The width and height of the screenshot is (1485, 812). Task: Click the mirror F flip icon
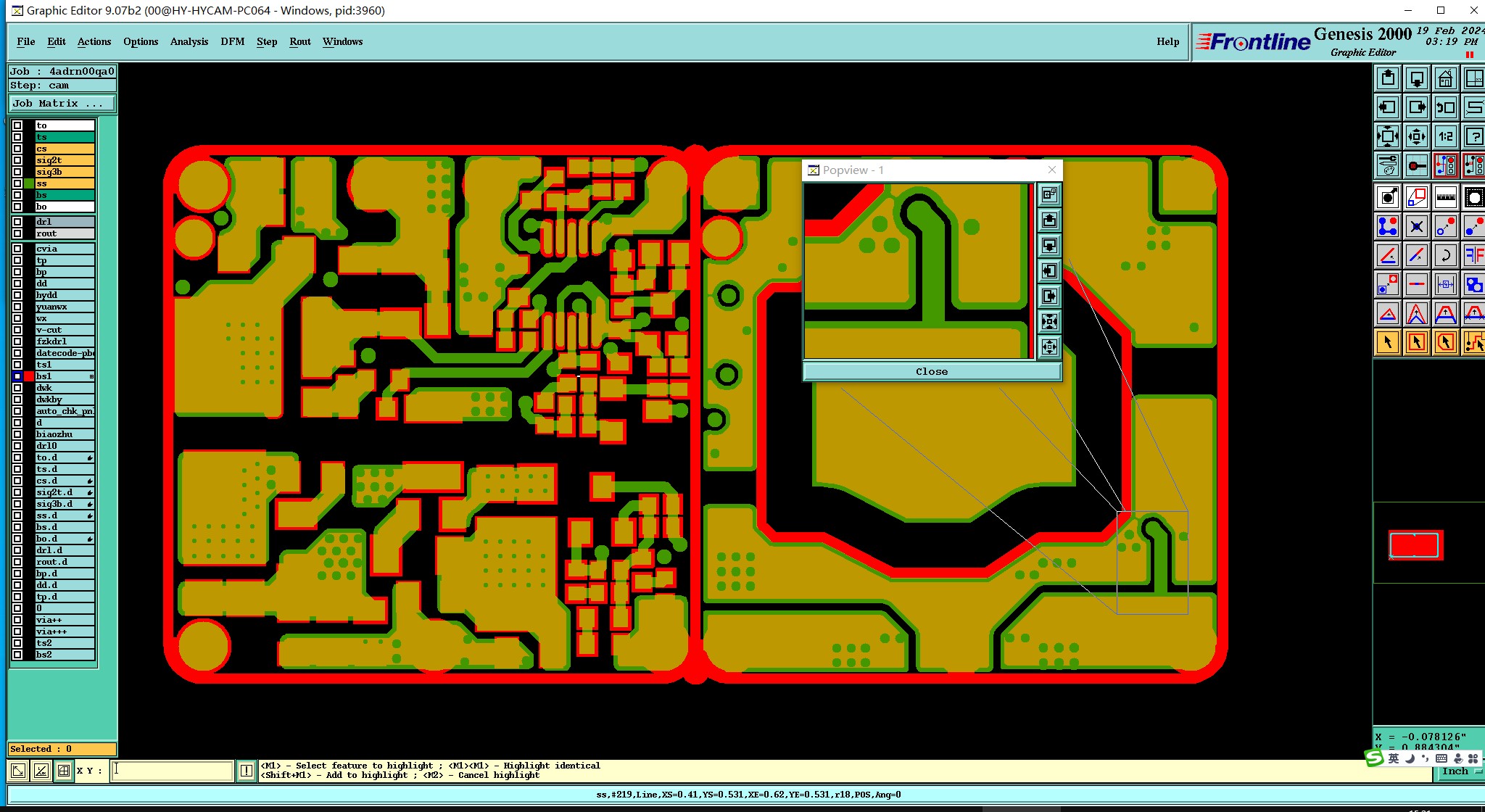click(x=1473, y=255)
